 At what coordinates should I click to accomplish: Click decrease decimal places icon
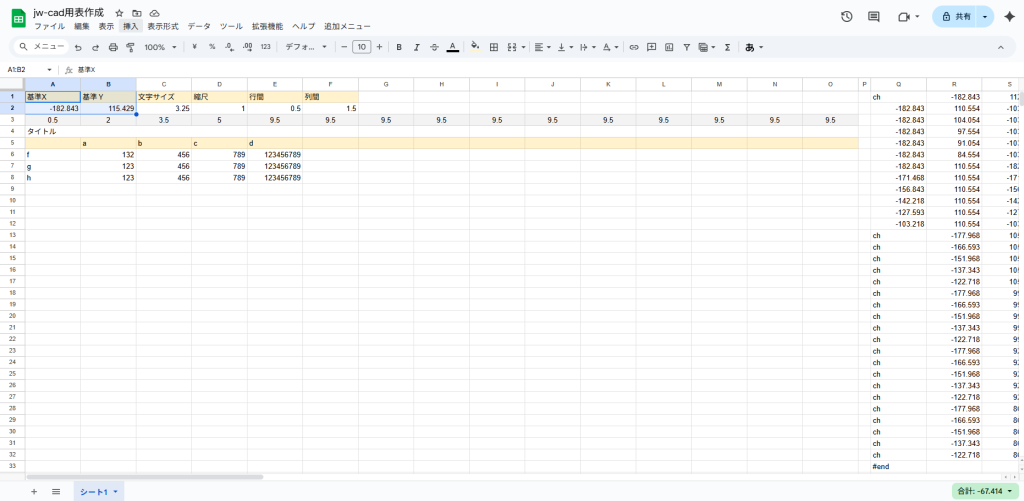tap(229, 47)
